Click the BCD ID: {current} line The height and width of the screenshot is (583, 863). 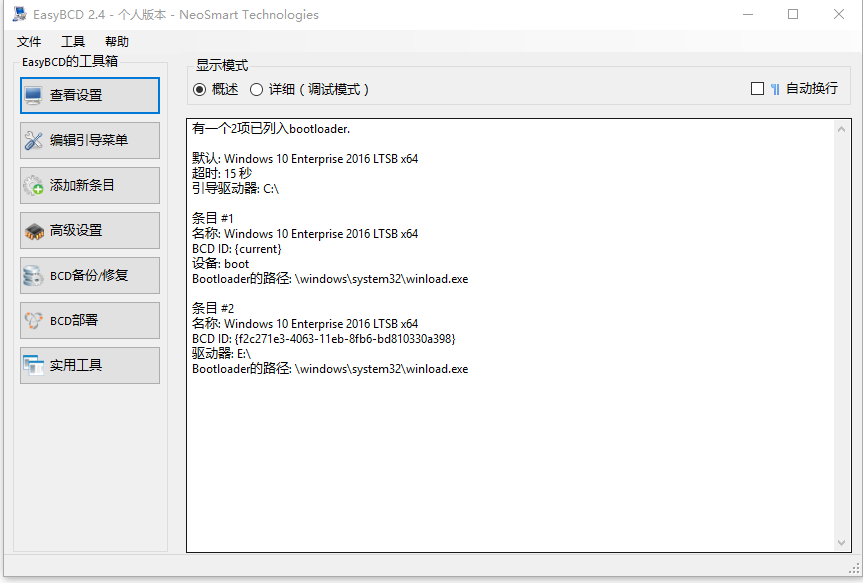(x=237, y=249)
